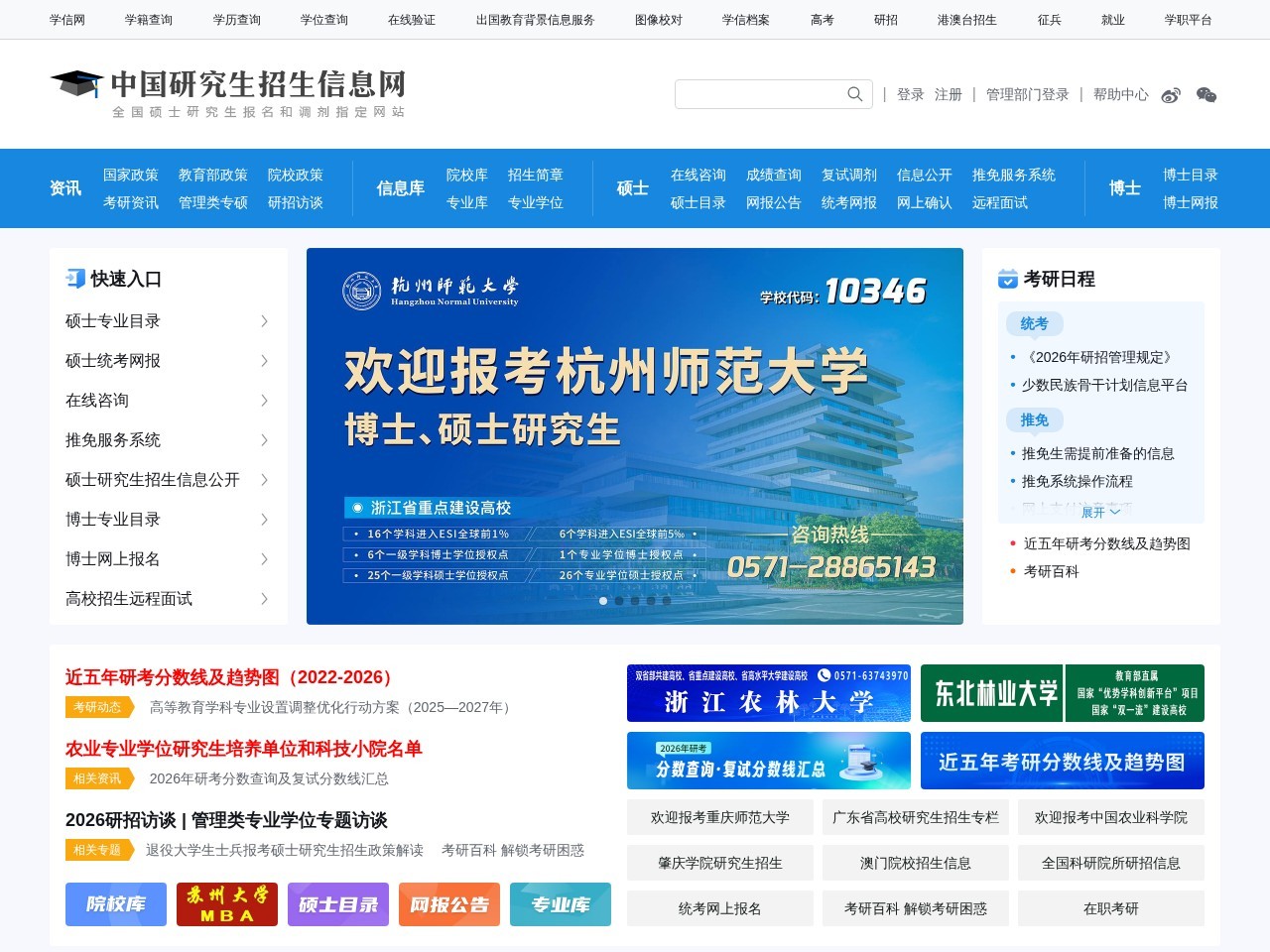Open 国家政策 under 资讯
The image size is (1270, 952).
pos(131,175)
